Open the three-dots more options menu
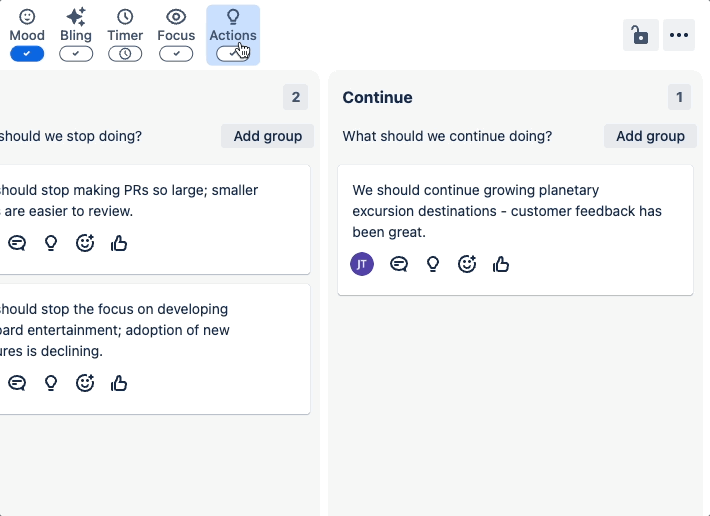 (680, 35)
